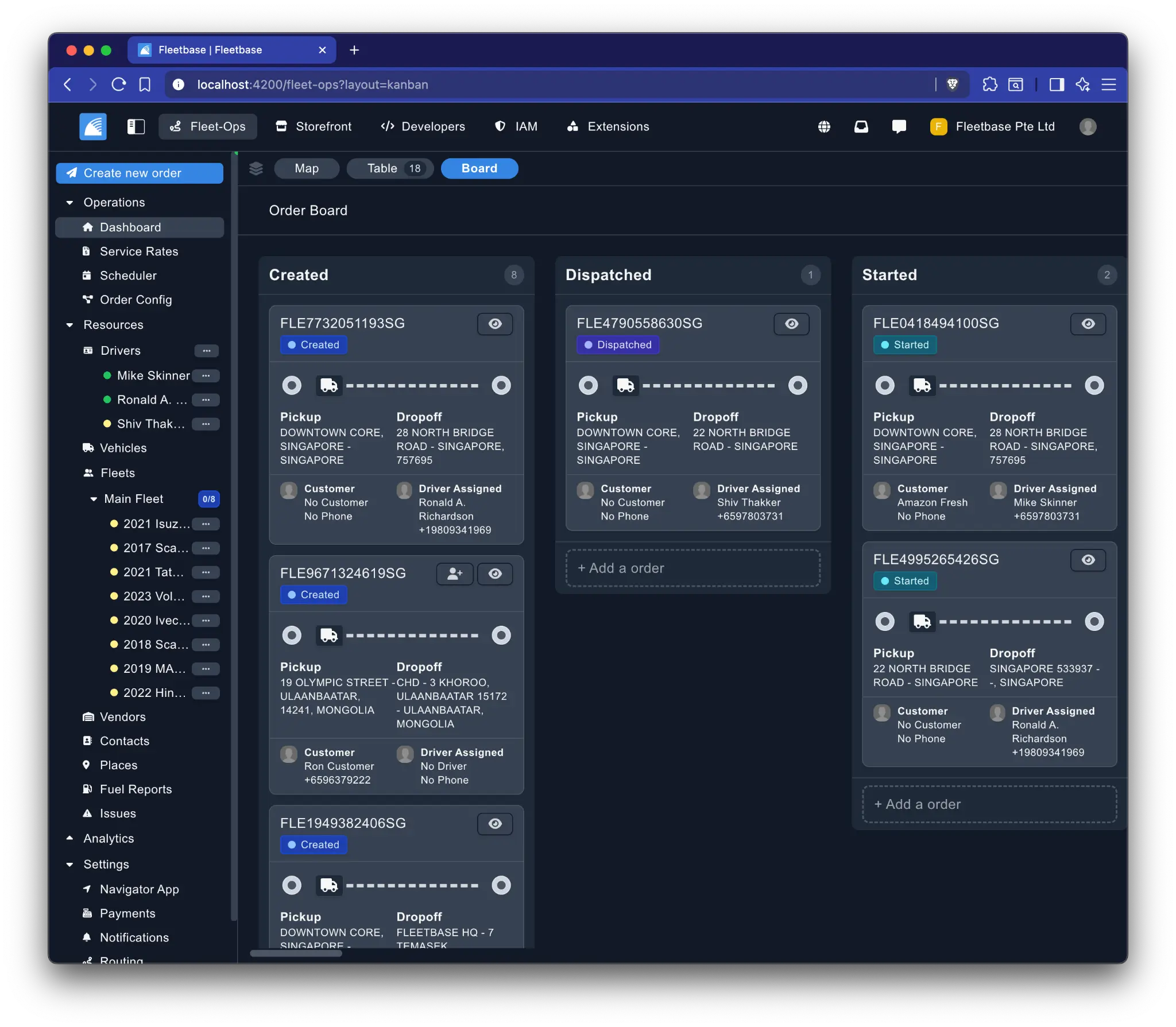Assign driver on order FLE9671324619SG

tap(455, 573)
